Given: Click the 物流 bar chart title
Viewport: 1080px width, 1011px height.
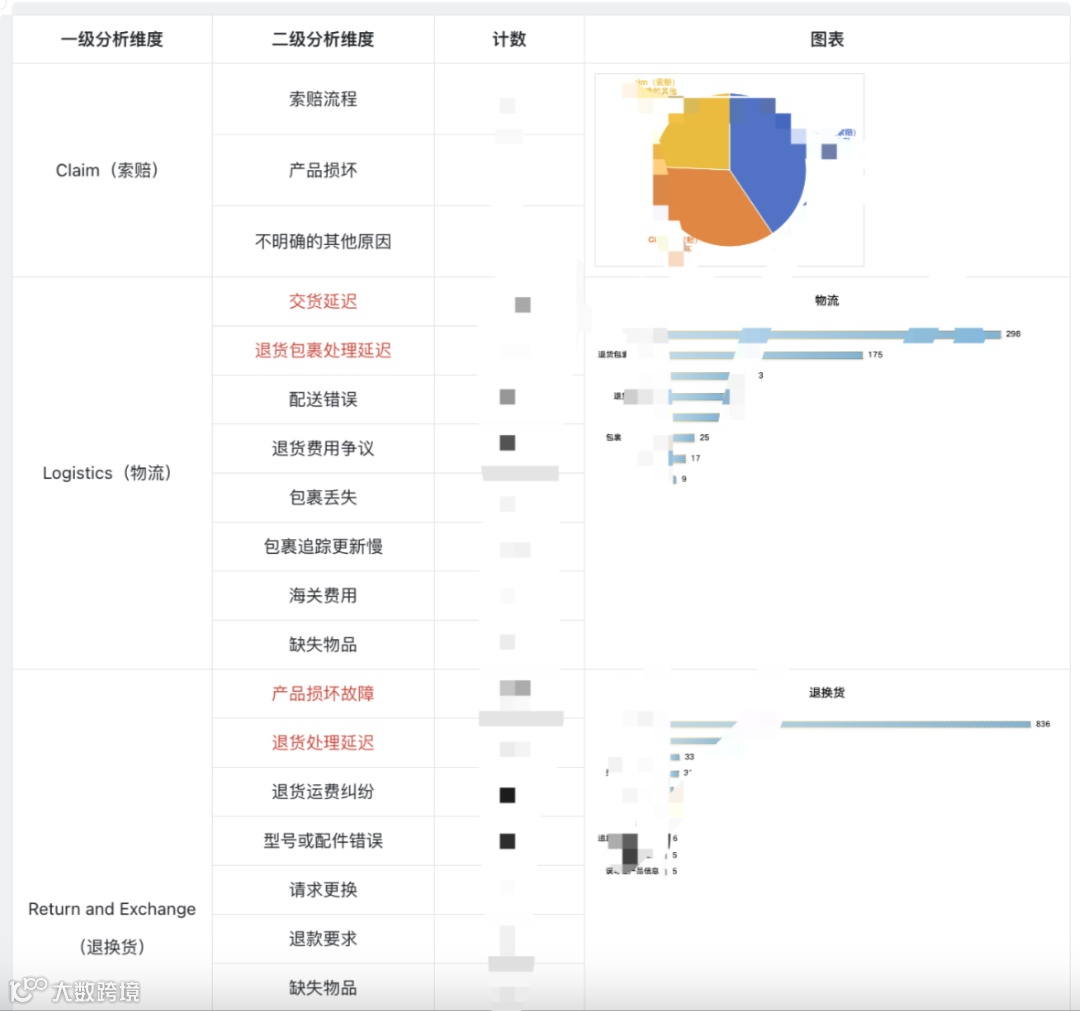Looking at the screenshot, I should click(827, 300).
